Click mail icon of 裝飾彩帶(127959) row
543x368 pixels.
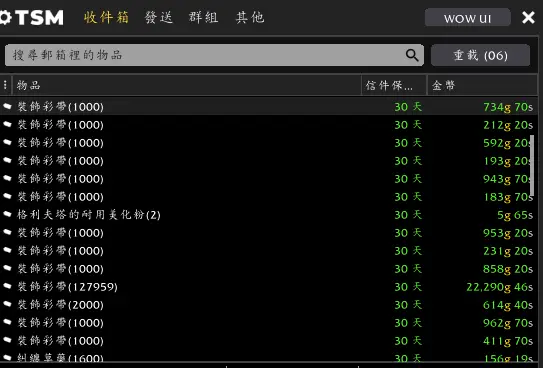tap(8, 286)
